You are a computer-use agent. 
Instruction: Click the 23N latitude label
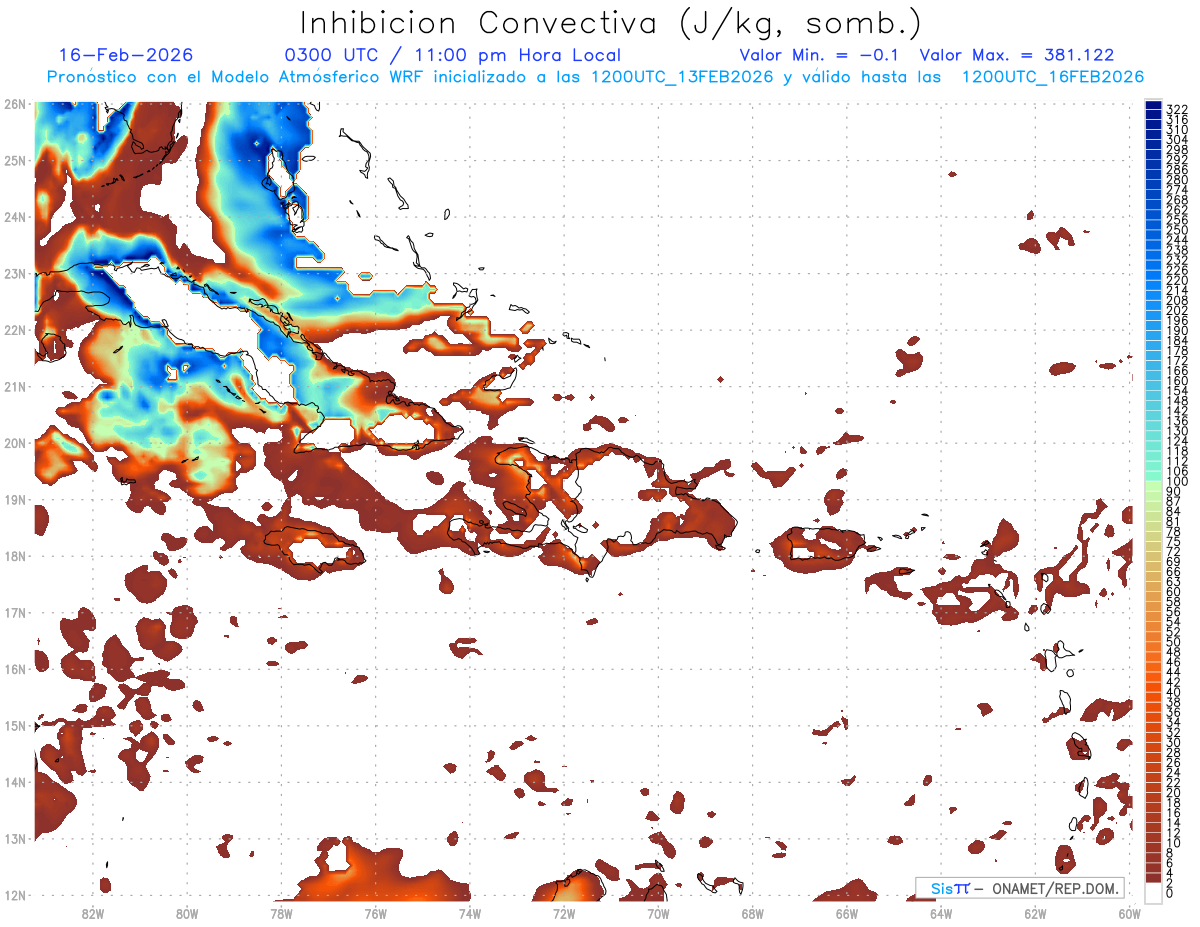[x=14, y=274]
